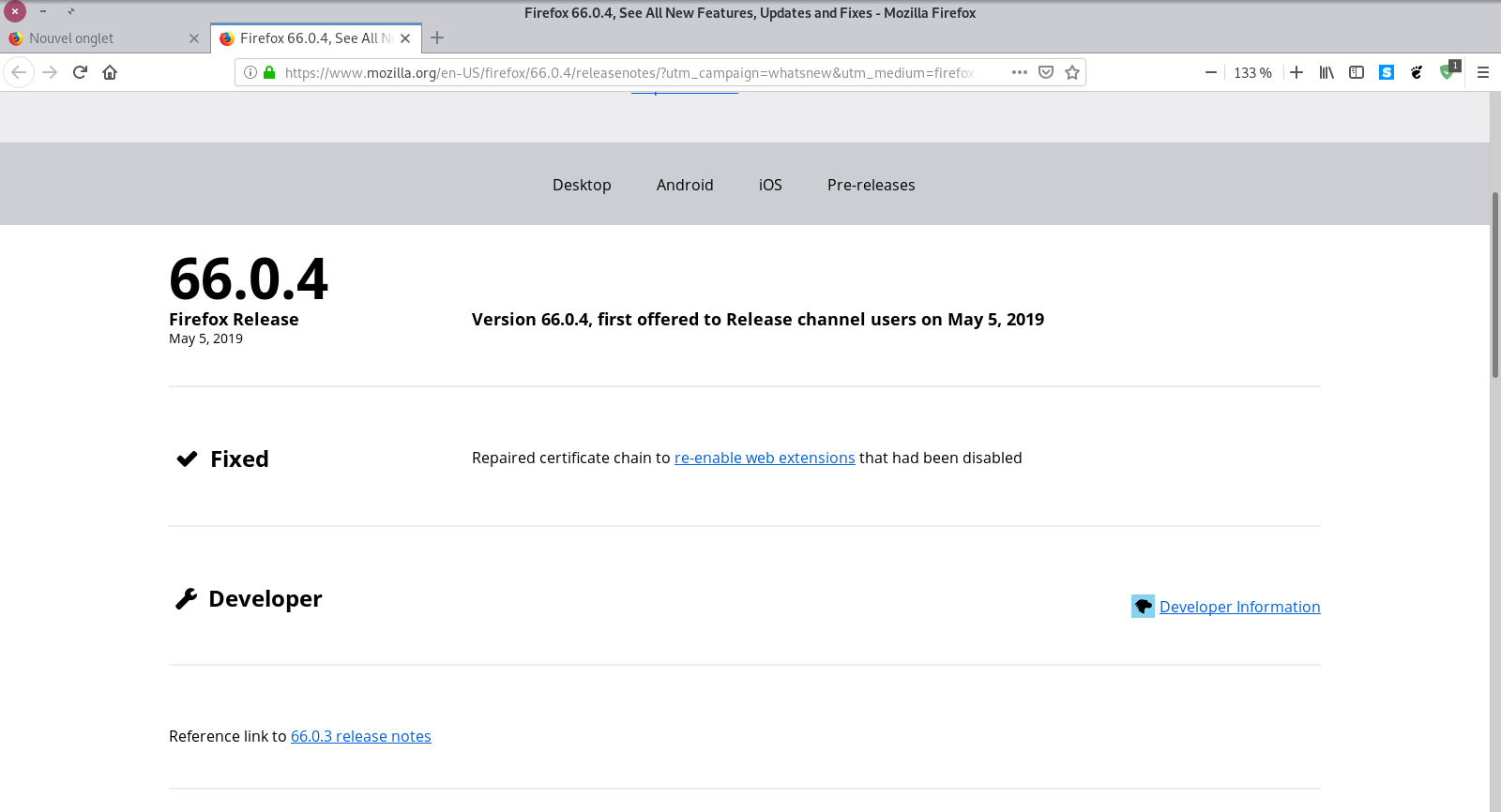Open the Firefox home page
The image size is (1501, 812).
pos(110,72)
